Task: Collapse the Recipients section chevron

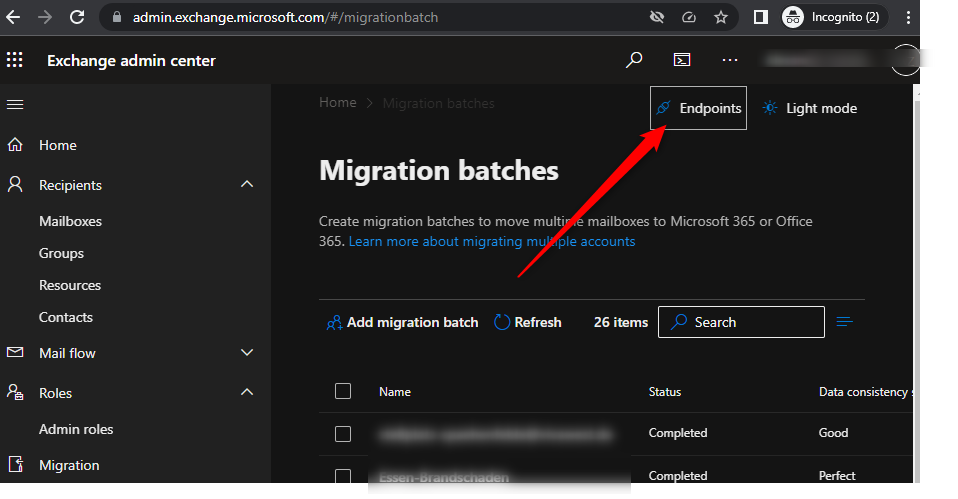Action: [247, 184]
